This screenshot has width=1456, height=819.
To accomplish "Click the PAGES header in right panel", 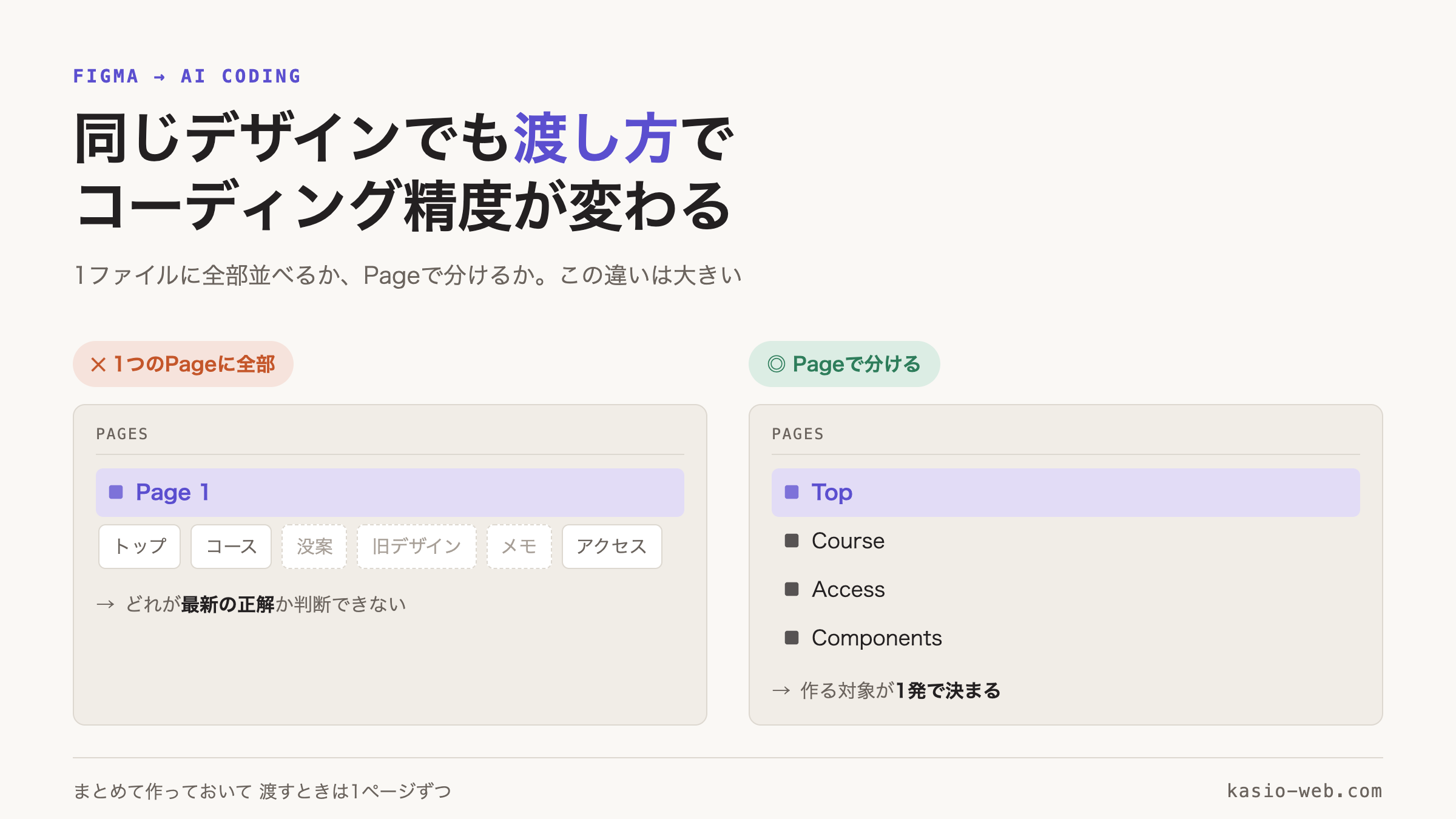I will pyautogui.click(x=798, y=434).
